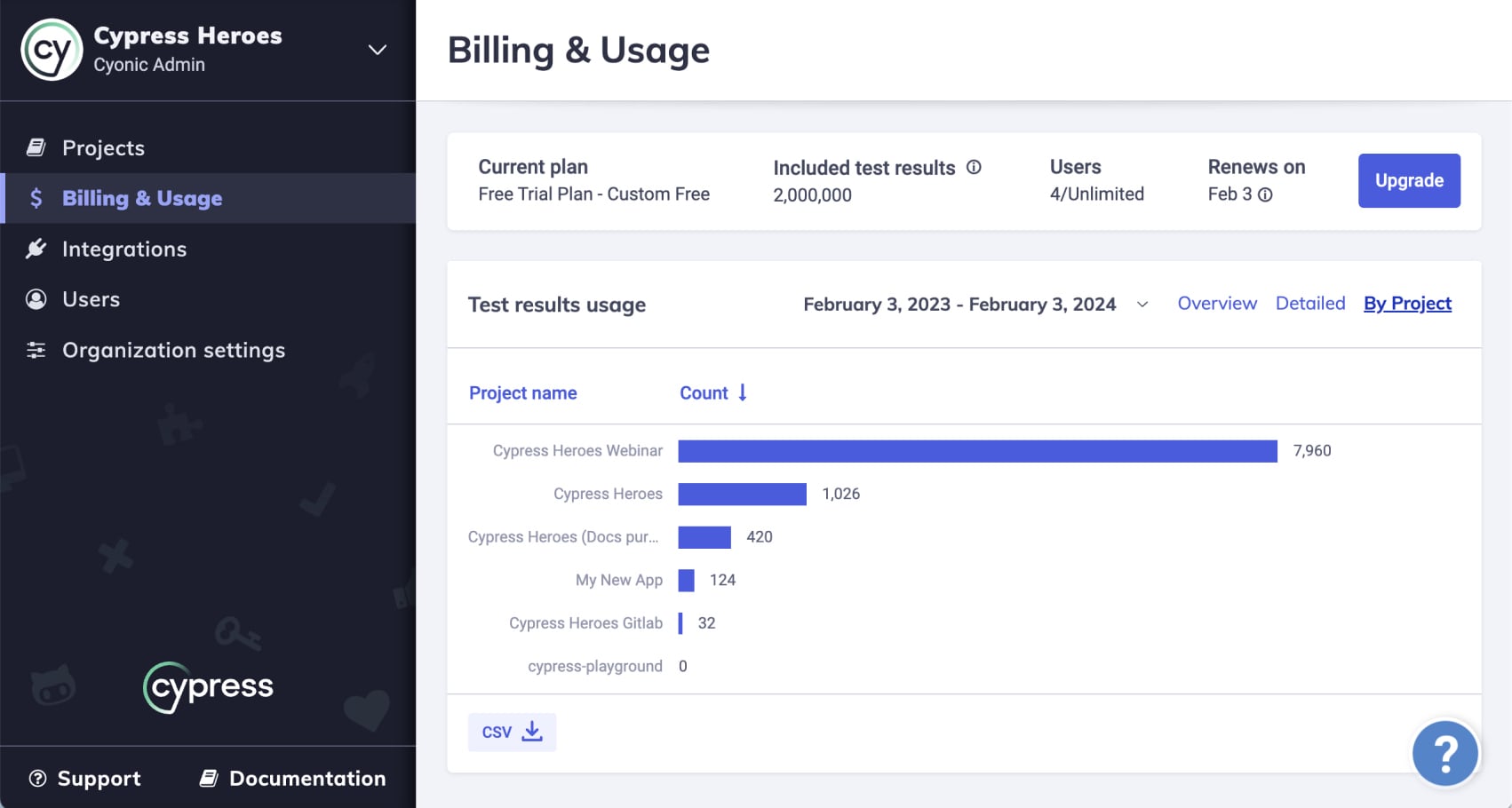Select the Detailed usage tab
1512x808 pixels.
pyautogui.click(x=1310, y=303)
